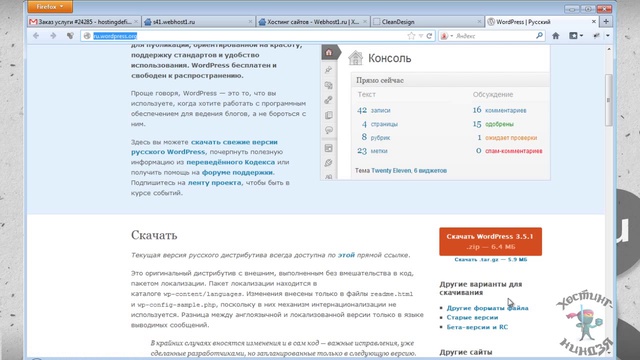Open the Firefox application menu
Screen dimensions: 640x360
(x=50, y=7)
